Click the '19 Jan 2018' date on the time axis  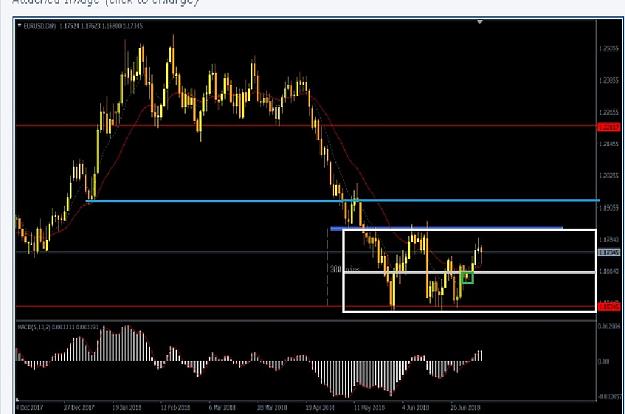click(x=127, y=408)
